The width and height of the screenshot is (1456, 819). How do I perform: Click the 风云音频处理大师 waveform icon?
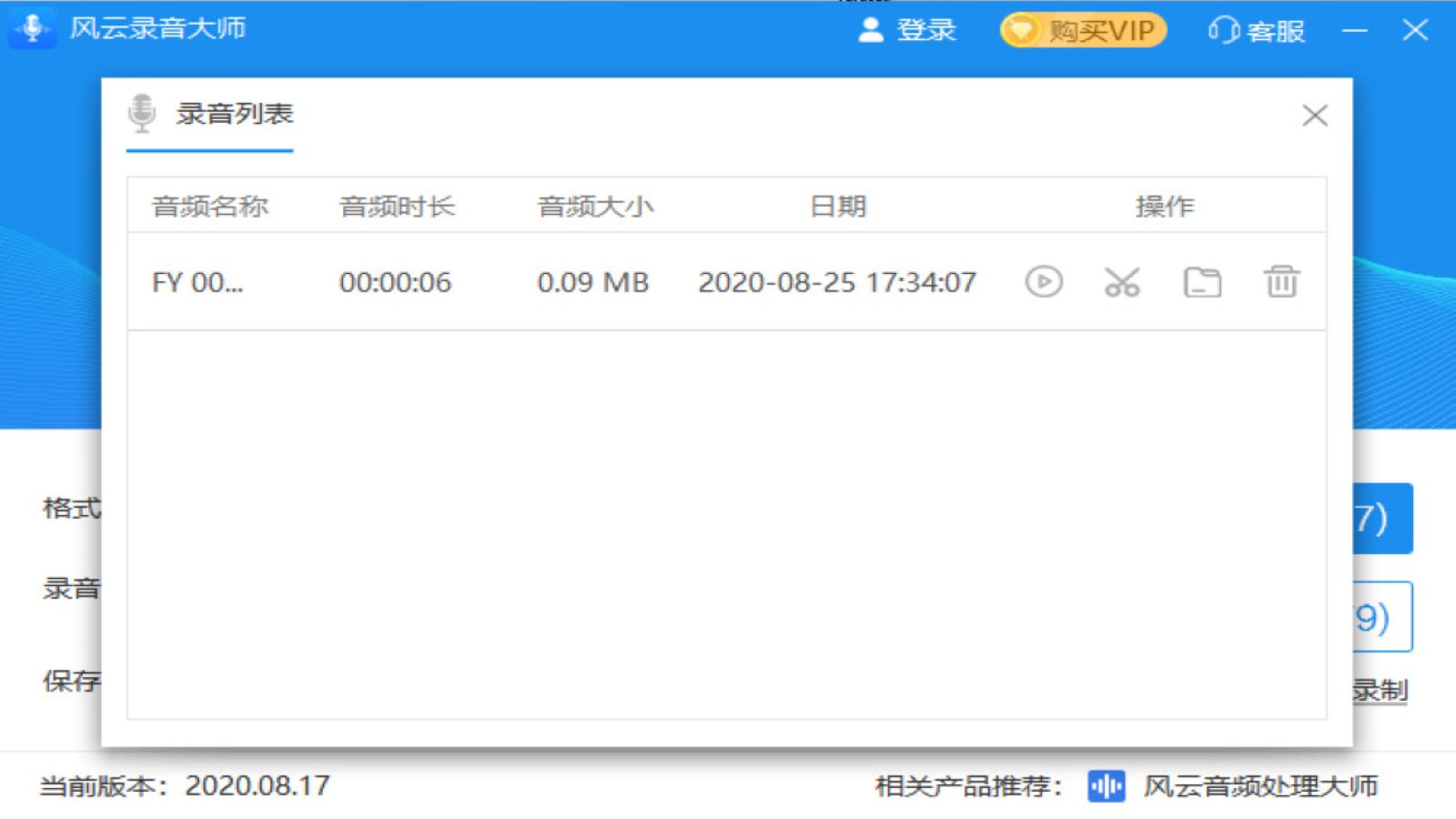coord(1104,785)
